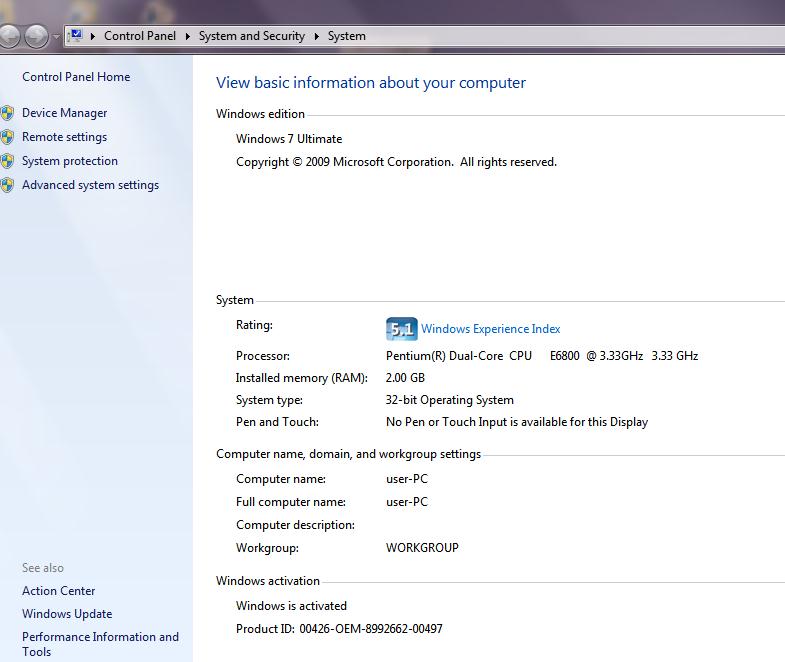The height and width of the screenshot is (662, 785).
Task: Click the No Pen or Touch Input text
Action: coord(517,422)
